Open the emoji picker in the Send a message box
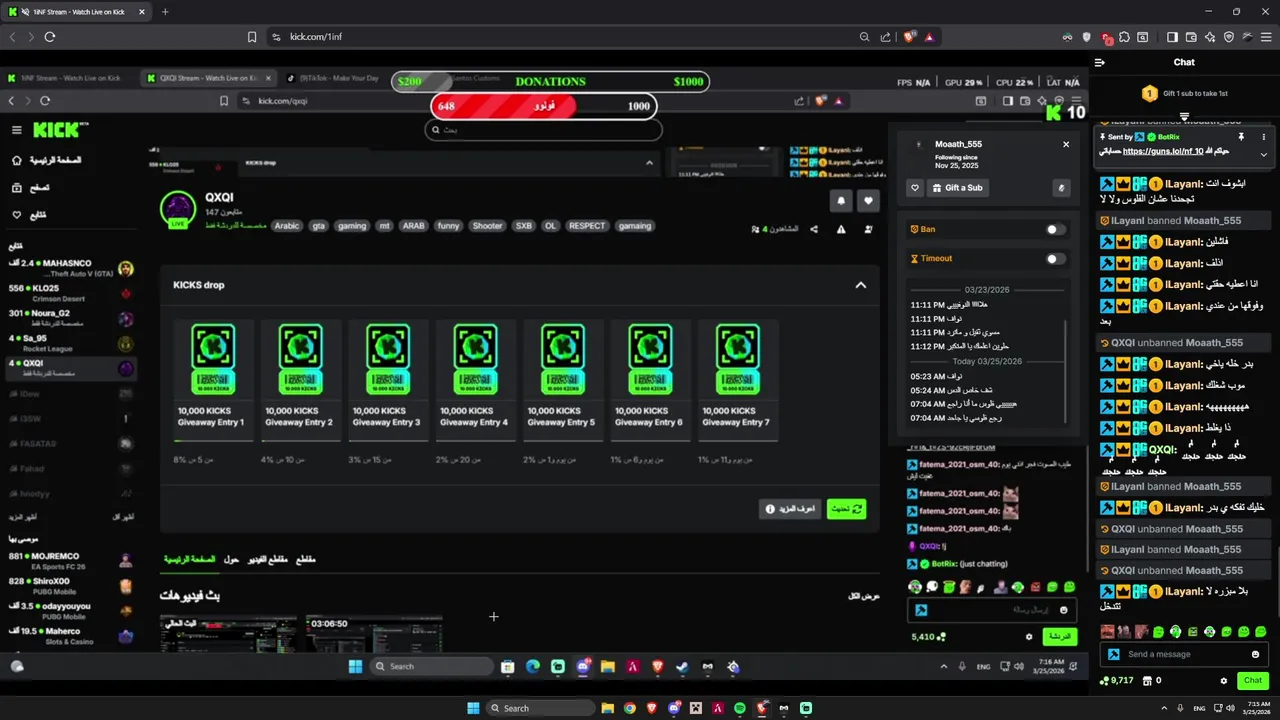This screenshot has height=720, width=1280. tap(1255, 654)
